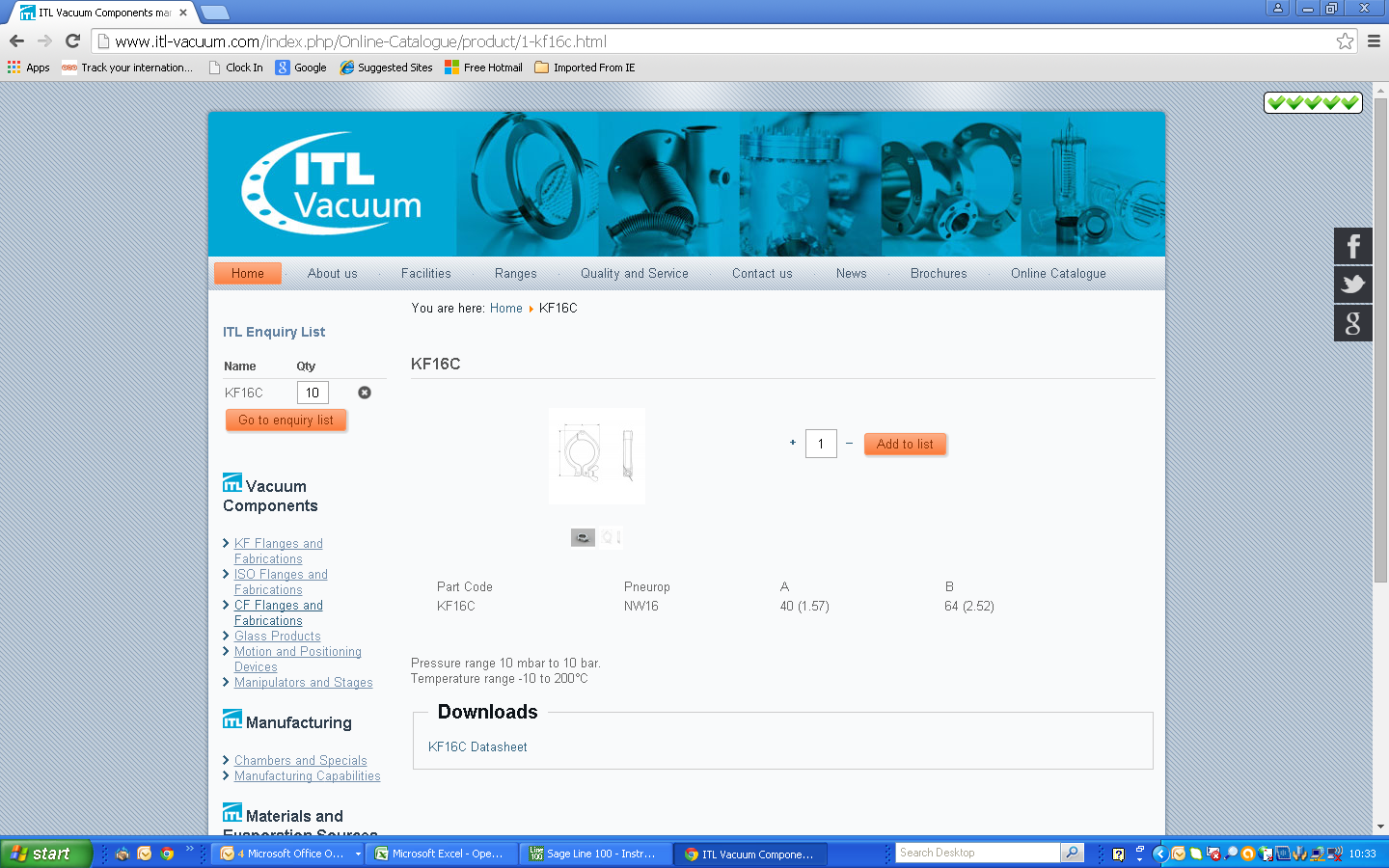Click the green checkmarks rating badge
Image resolution: width=1389 pixels, height=868 pixels.
[1313, 102]
